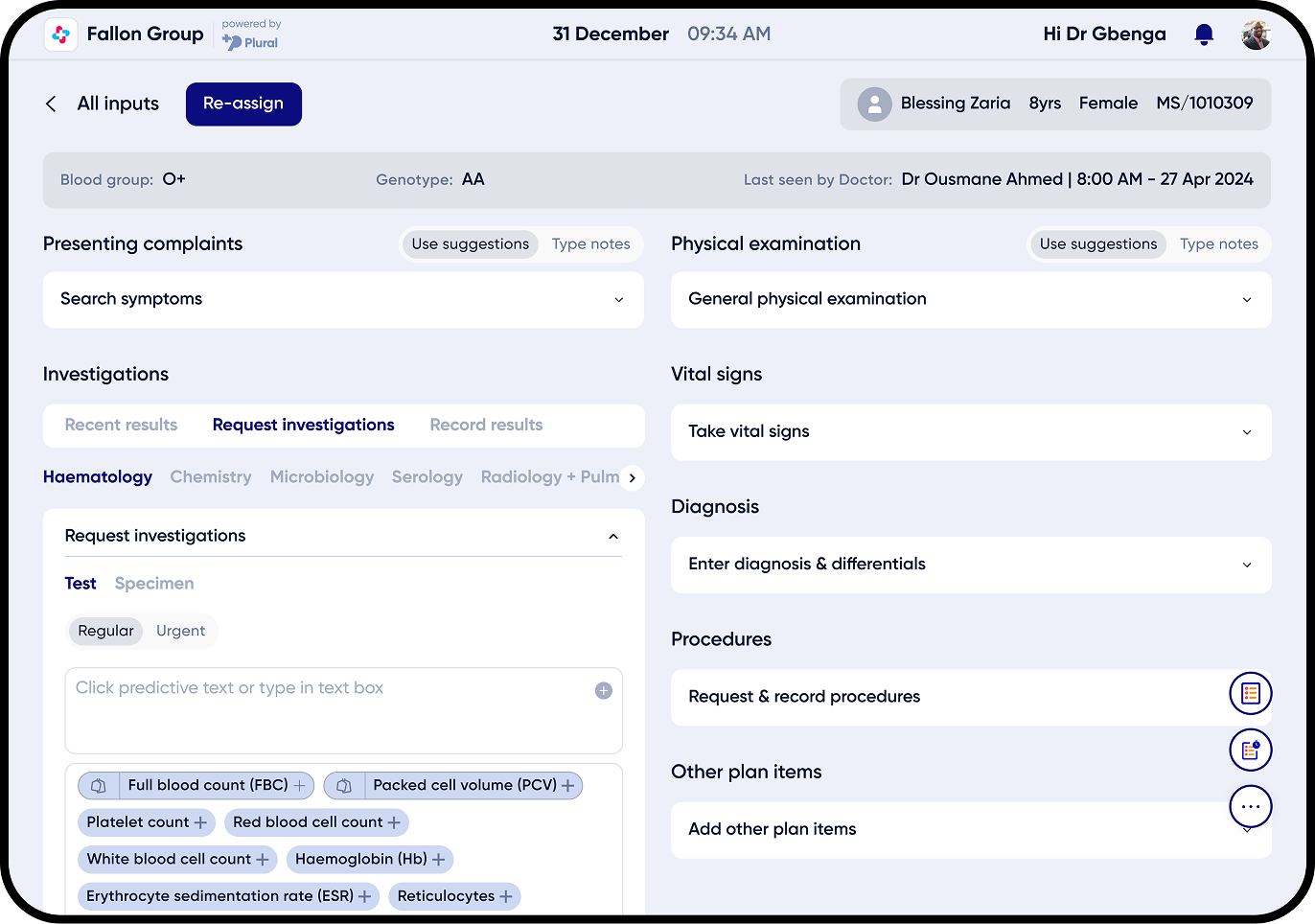Collapse the Request investigations panel

pos(612,536)
